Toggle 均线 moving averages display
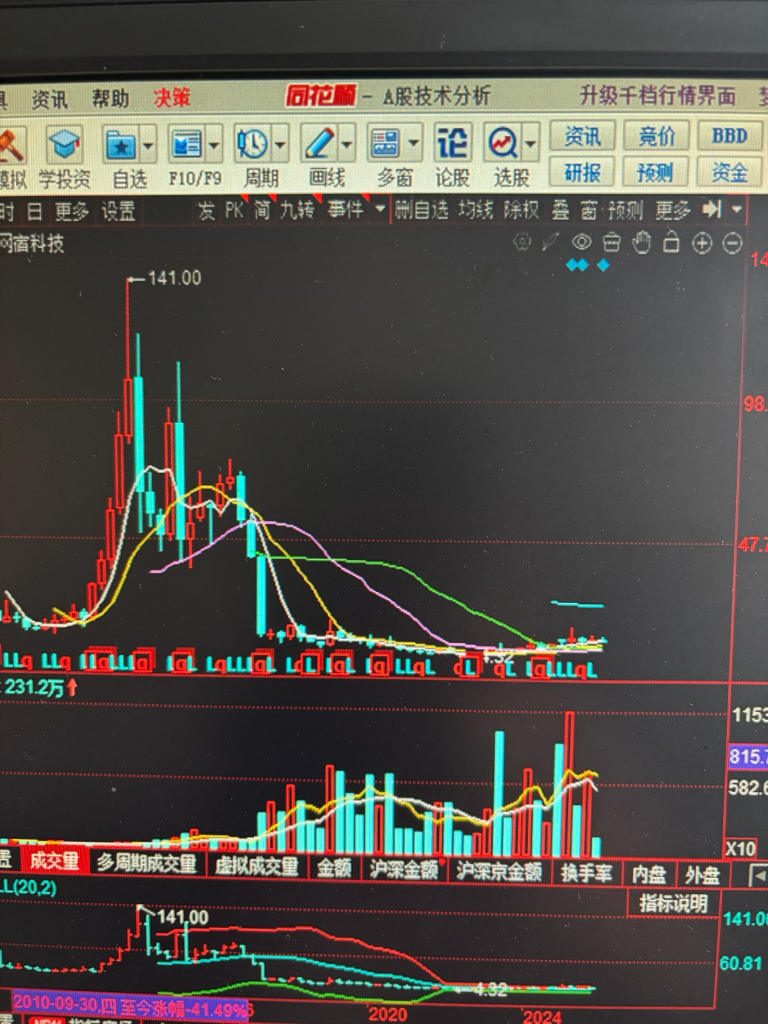Screen dimensions: 768x1024 tap(475, 210)
